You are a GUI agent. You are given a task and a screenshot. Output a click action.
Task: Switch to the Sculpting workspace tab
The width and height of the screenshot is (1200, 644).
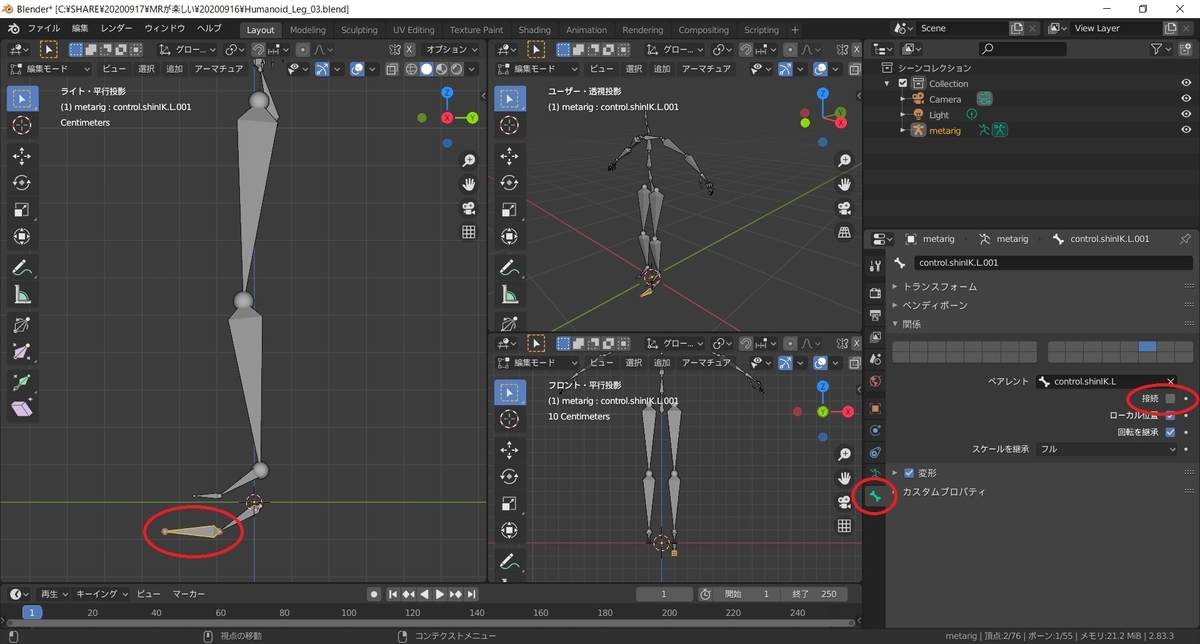pyautogui.click(x=359, y=30)
